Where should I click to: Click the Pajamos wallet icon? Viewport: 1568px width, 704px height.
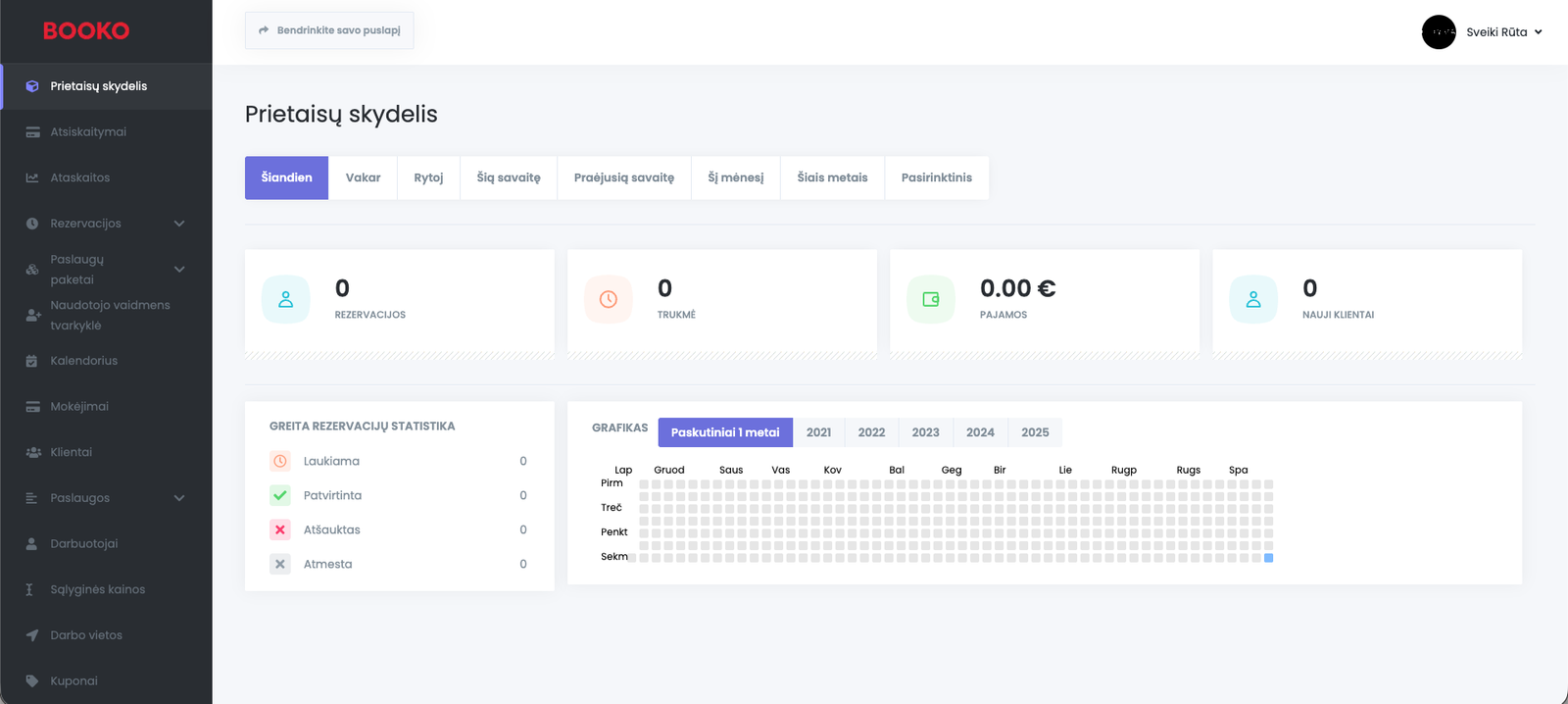click(x=930, y=299)
